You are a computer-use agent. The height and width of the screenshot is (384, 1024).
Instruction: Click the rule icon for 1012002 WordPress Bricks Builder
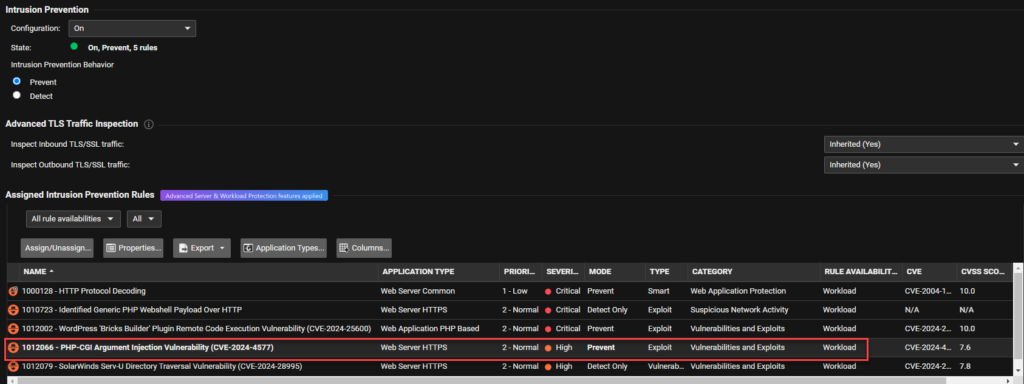pyautogui.click(x=13, y=328)
